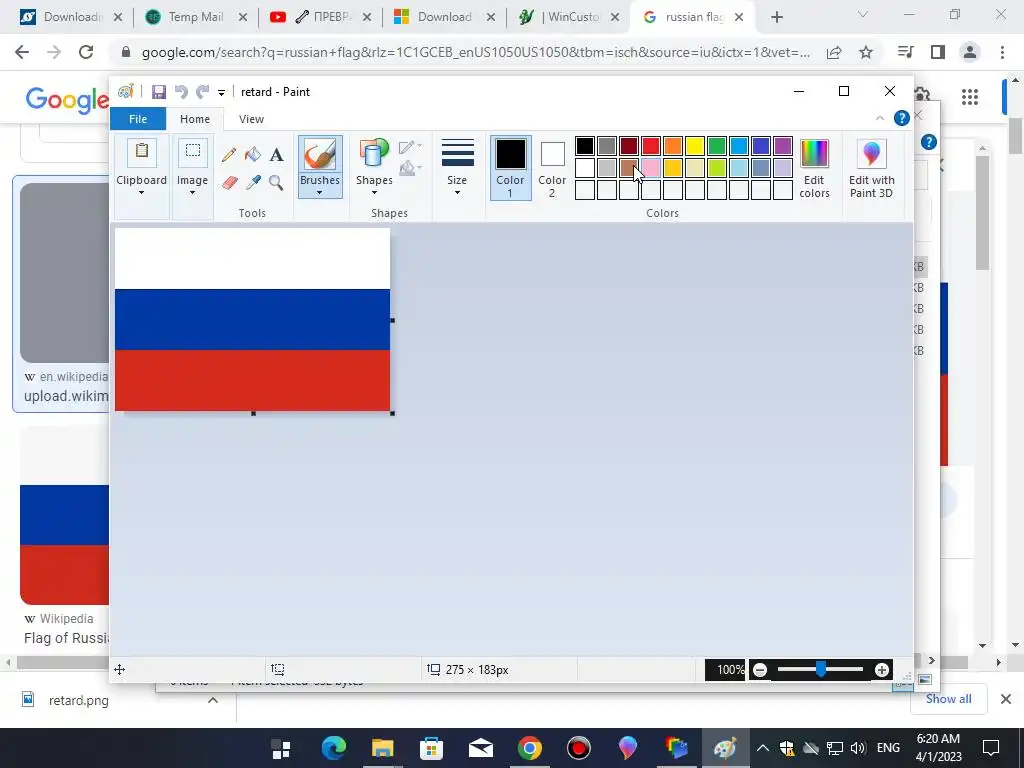Open the Chrome profile avatar button
Viewport: 1024px width, 768px height.
click(970, 52)
